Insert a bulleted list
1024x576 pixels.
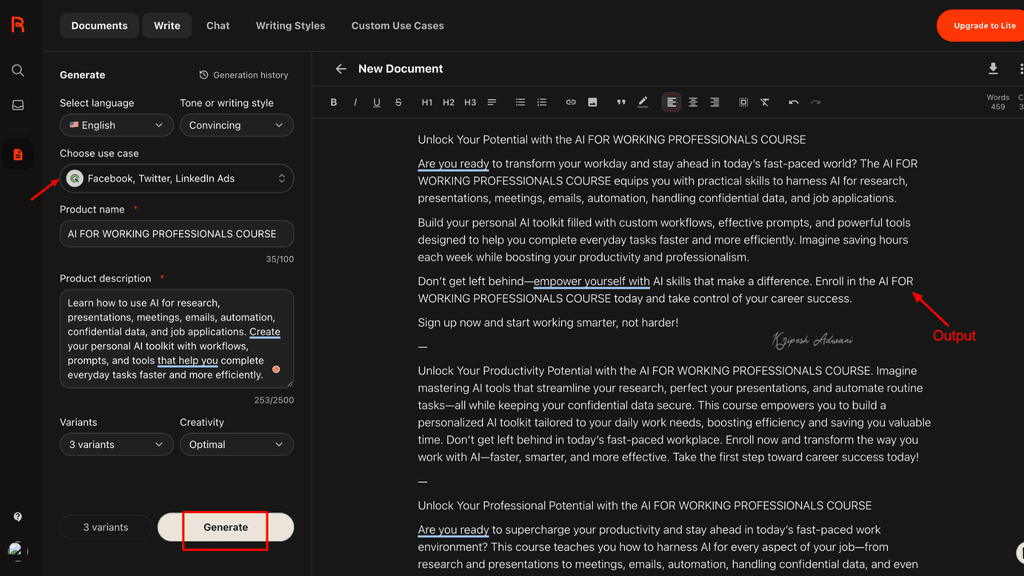click(520, 103)
